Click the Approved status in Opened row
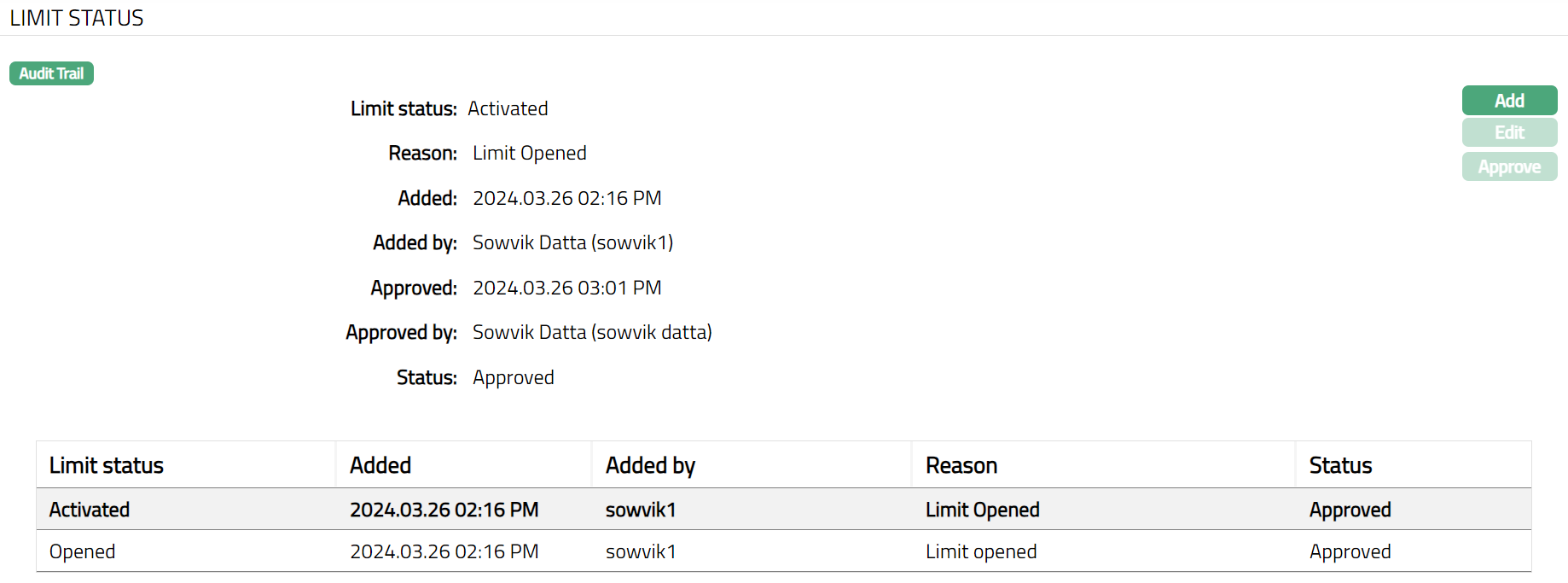The height and width of the screenshot is (583, 1568). coord(1350,551)
